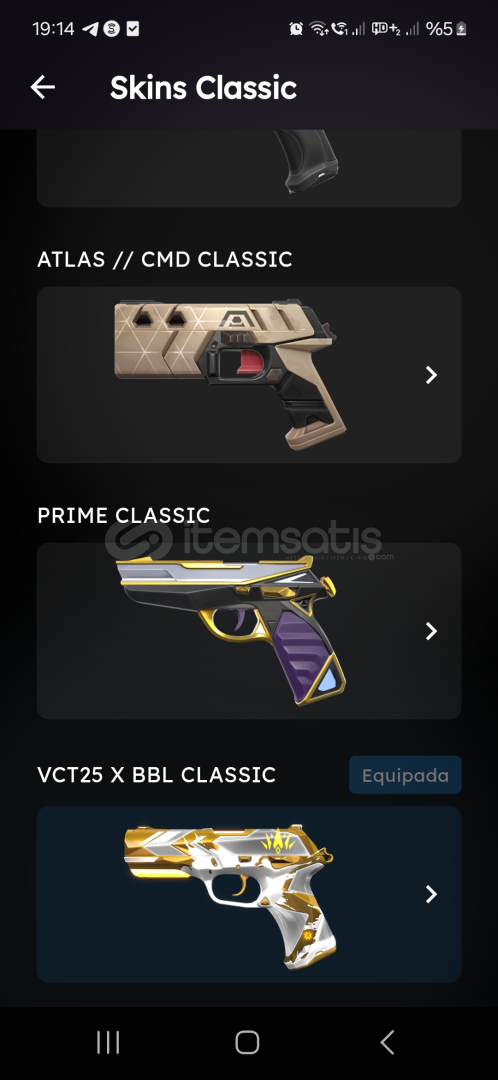Tap the VCT25 X BBL CLASSIC label

[x=156, y=775]
